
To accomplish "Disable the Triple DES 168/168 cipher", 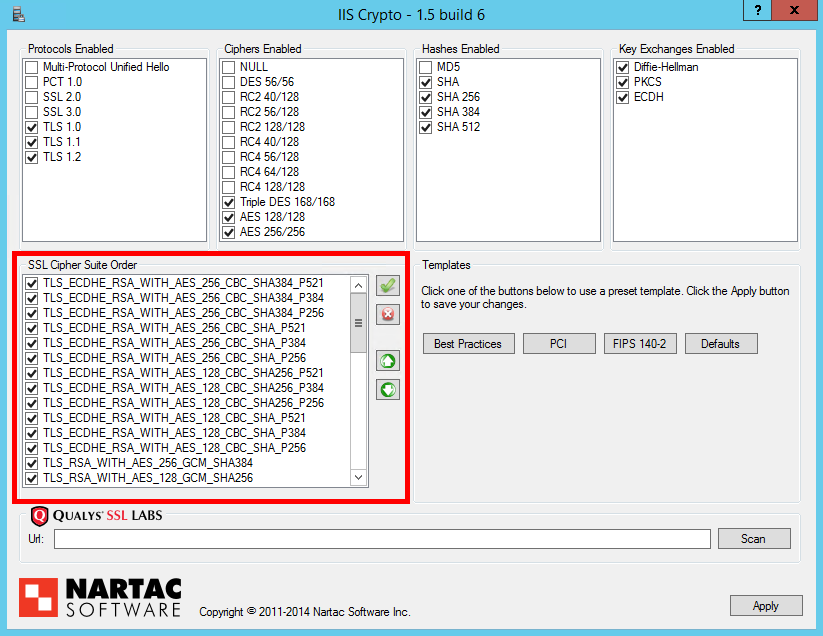I will [x=229, y=202].
